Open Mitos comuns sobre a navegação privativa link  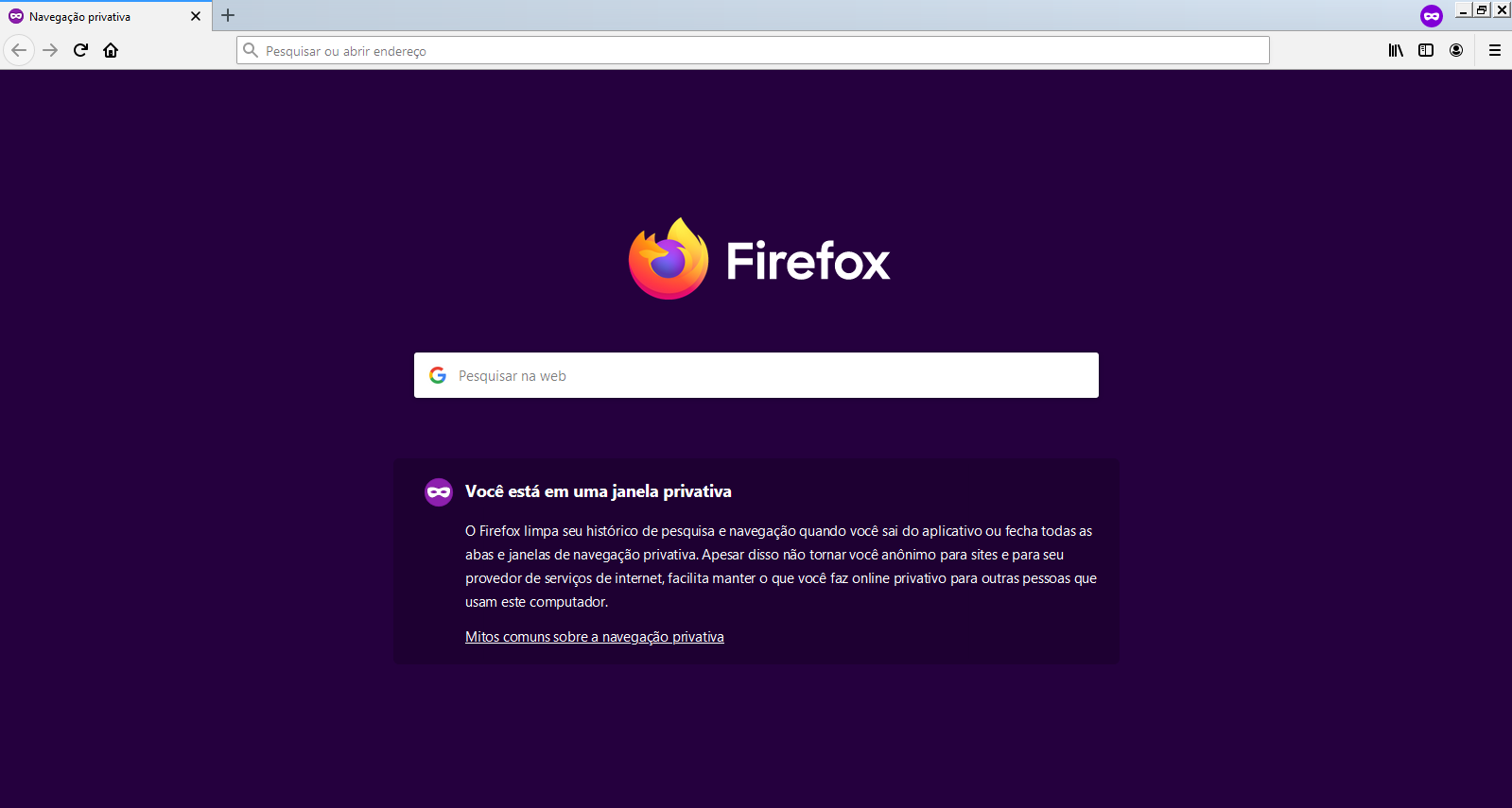click(x=595, y=637)
